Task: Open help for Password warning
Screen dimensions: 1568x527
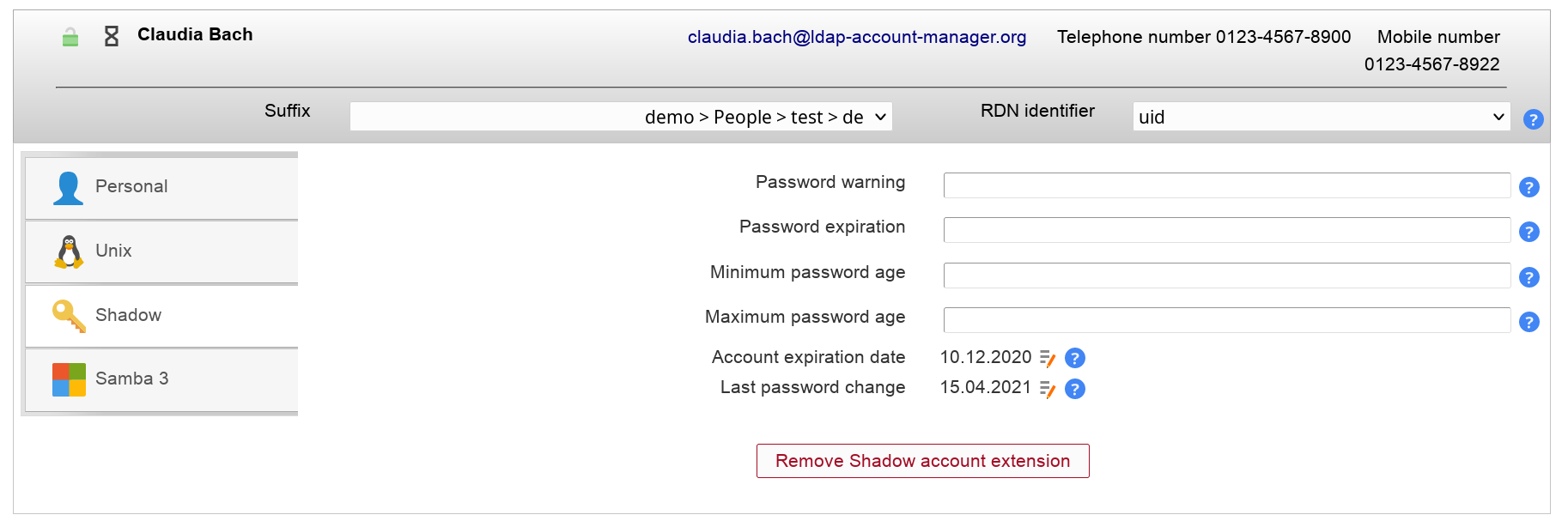Action: click(x=1528, y=187)
